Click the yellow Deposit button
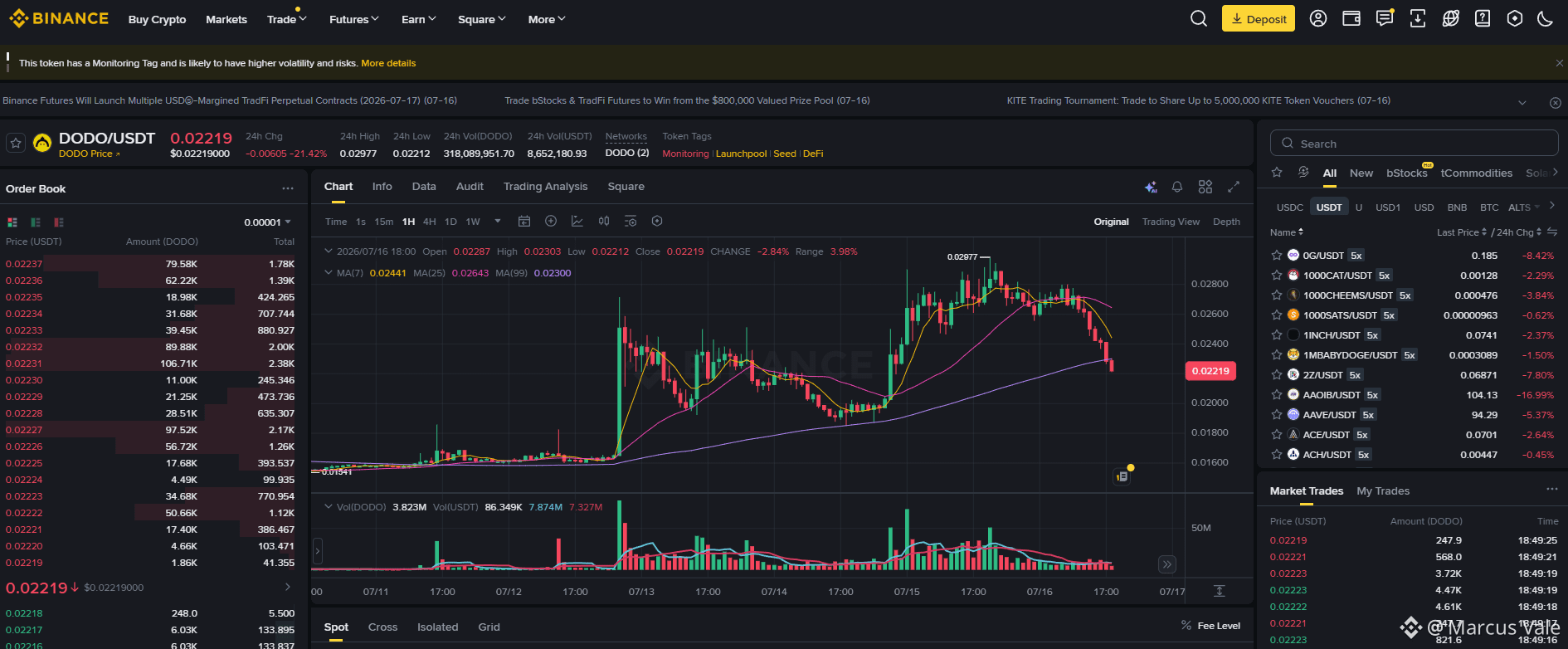The width and height of the screenshot is (1568, 649). pyautogui.click(x=1259, y=18)
